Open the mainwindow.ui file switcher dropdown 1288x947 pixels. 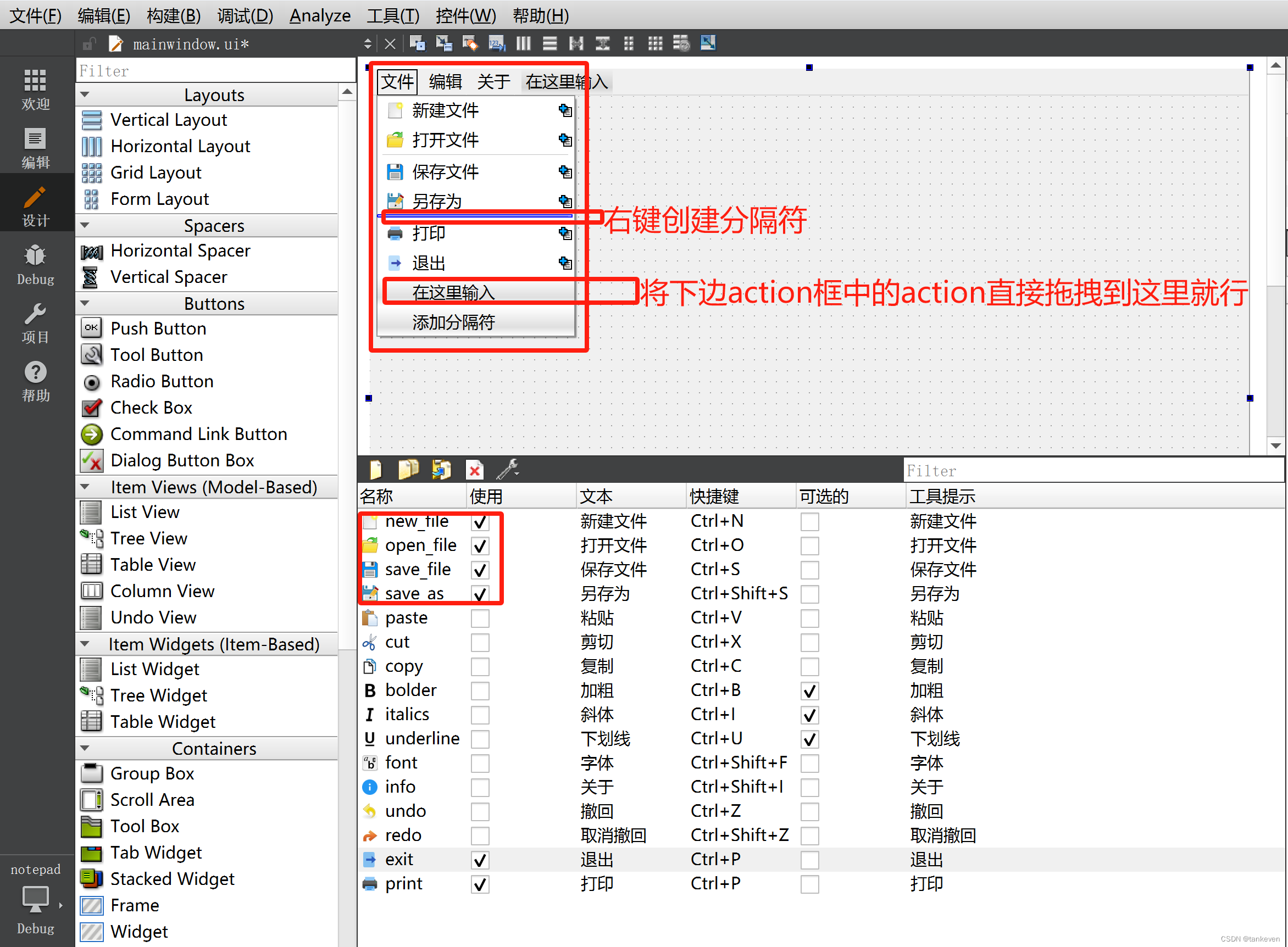pos(368,44)
